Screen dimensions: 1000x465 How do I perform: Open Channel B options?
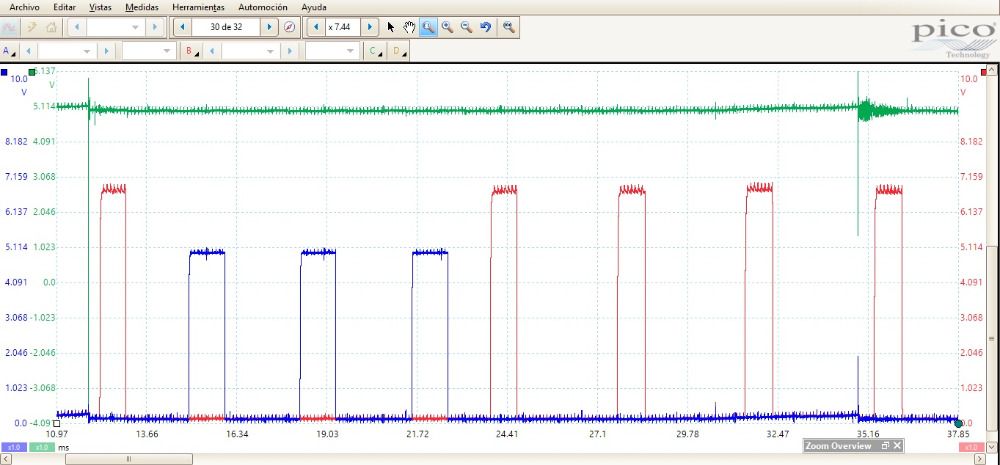pyautogui.click(x=189, y=51)
